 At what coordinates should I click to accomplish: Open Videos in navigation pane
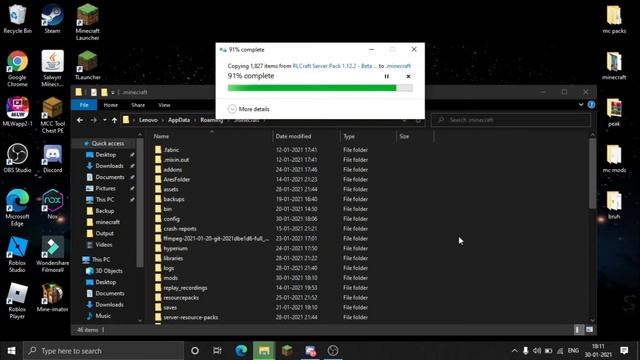tap(104, 244)
